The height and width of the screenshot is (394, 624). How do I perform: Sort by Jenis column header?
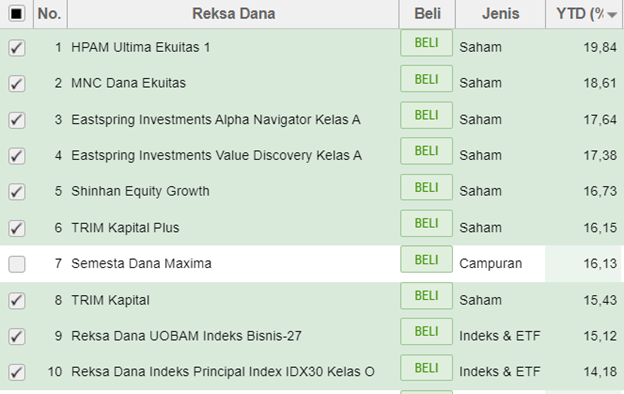pyautogui.click(x=500, y=14)
